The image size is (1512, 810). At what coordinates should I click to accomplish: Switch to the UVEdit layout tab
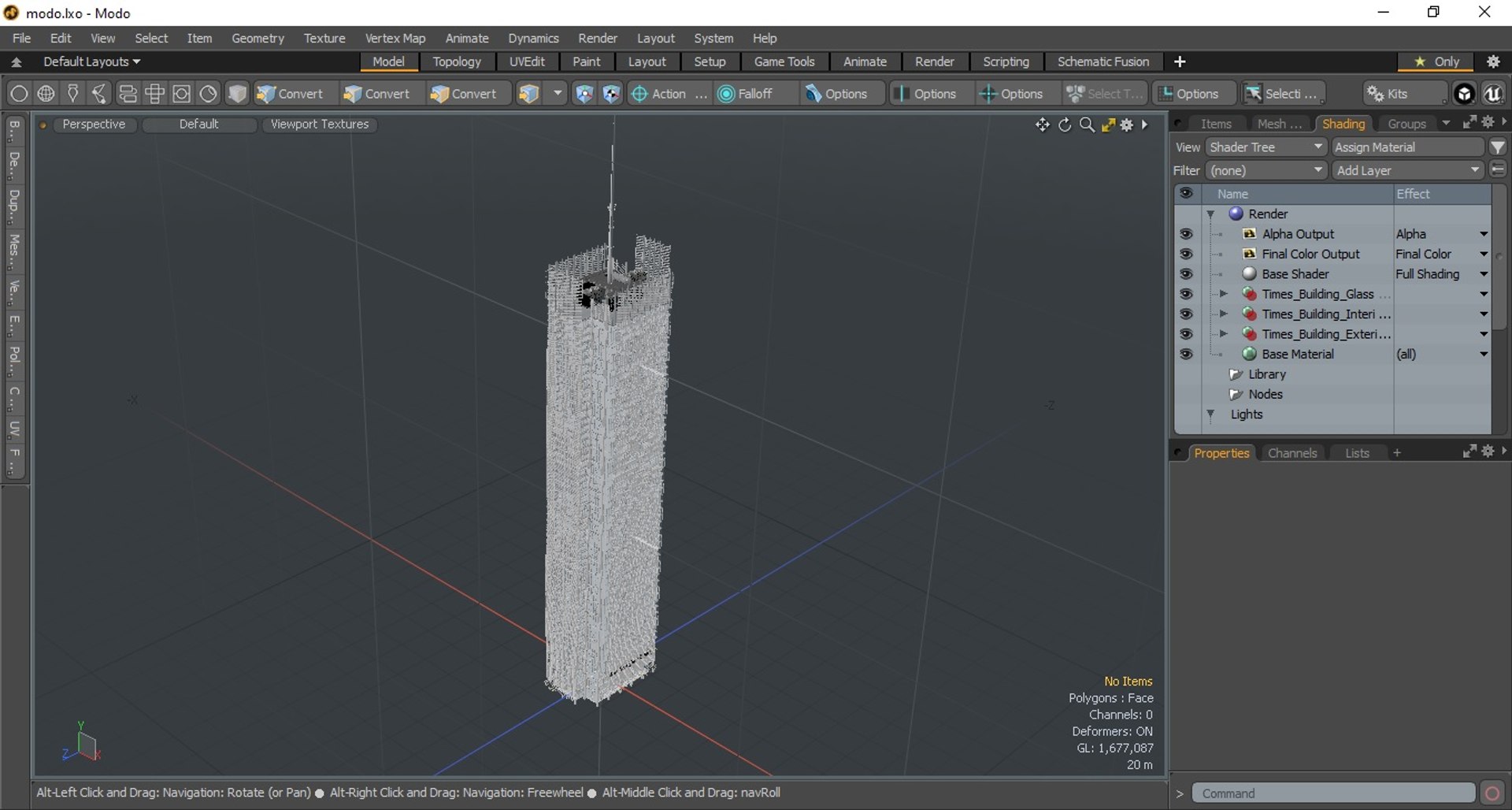[526, 61]
